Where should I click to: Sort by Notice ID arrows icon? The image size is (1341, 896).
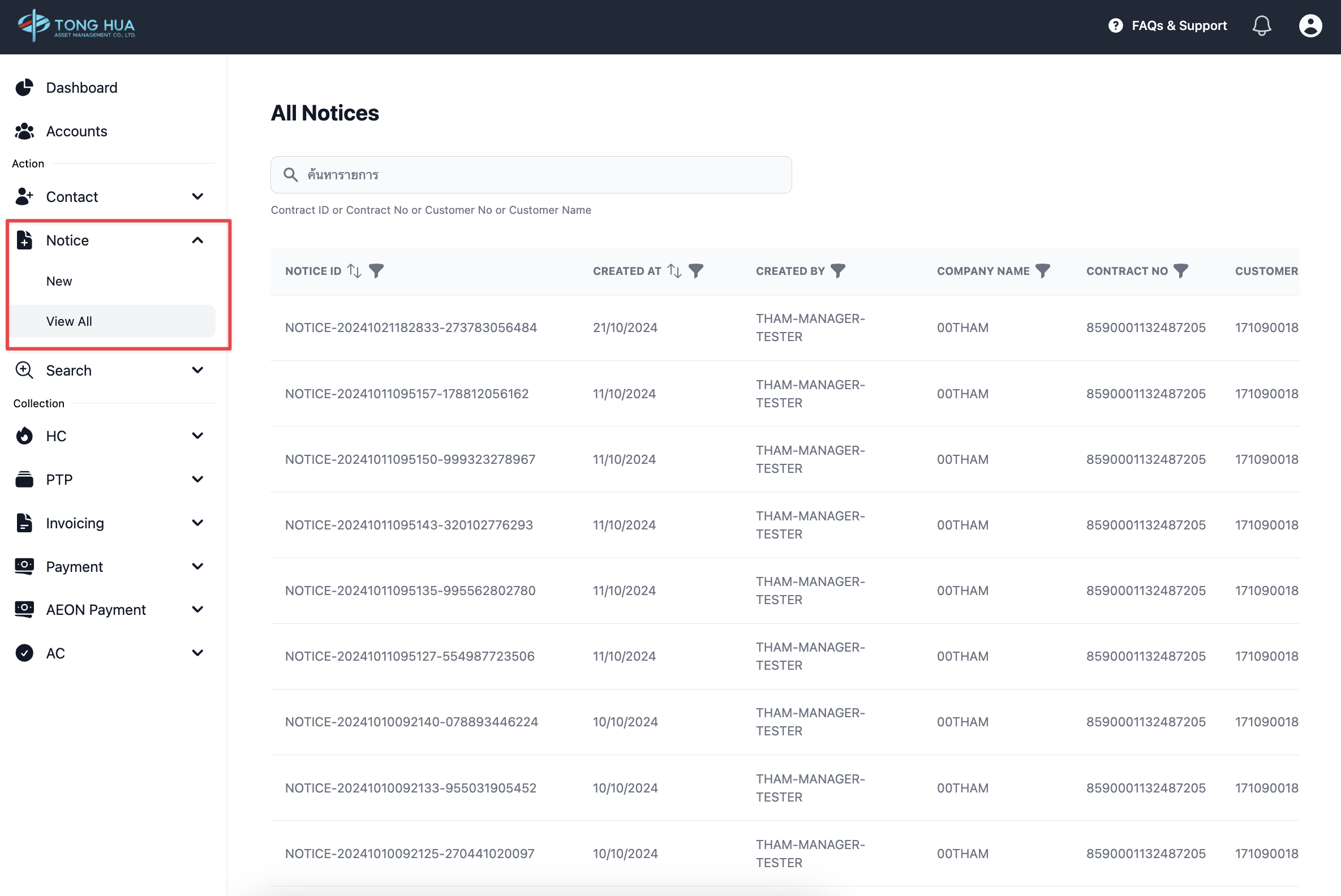pyautogui.click(x=354, y=271)
